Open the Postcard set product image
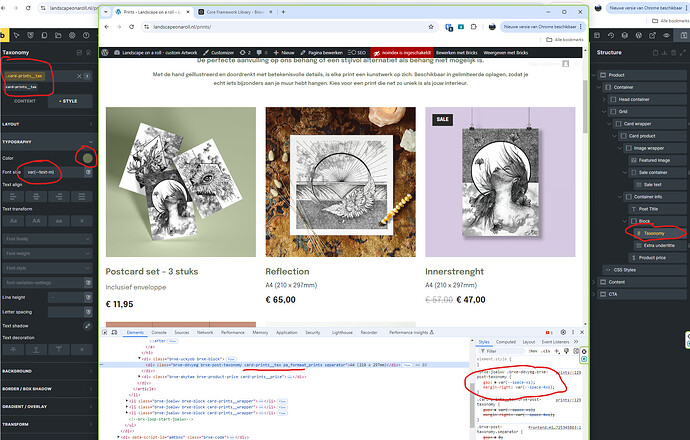Screen dimensions: 690x440 pyautogui.click(x=181, y=182)
